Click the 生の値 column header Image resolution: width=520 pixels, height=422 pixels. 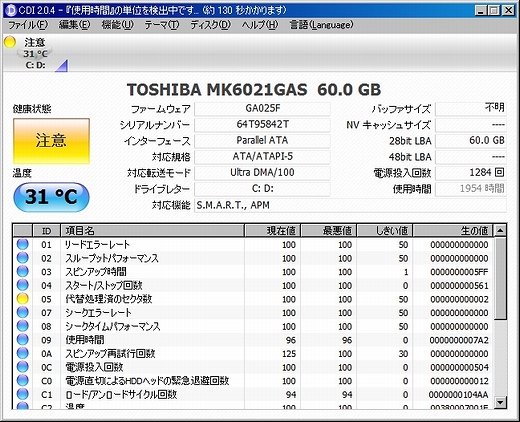click(x=453, y=231)
